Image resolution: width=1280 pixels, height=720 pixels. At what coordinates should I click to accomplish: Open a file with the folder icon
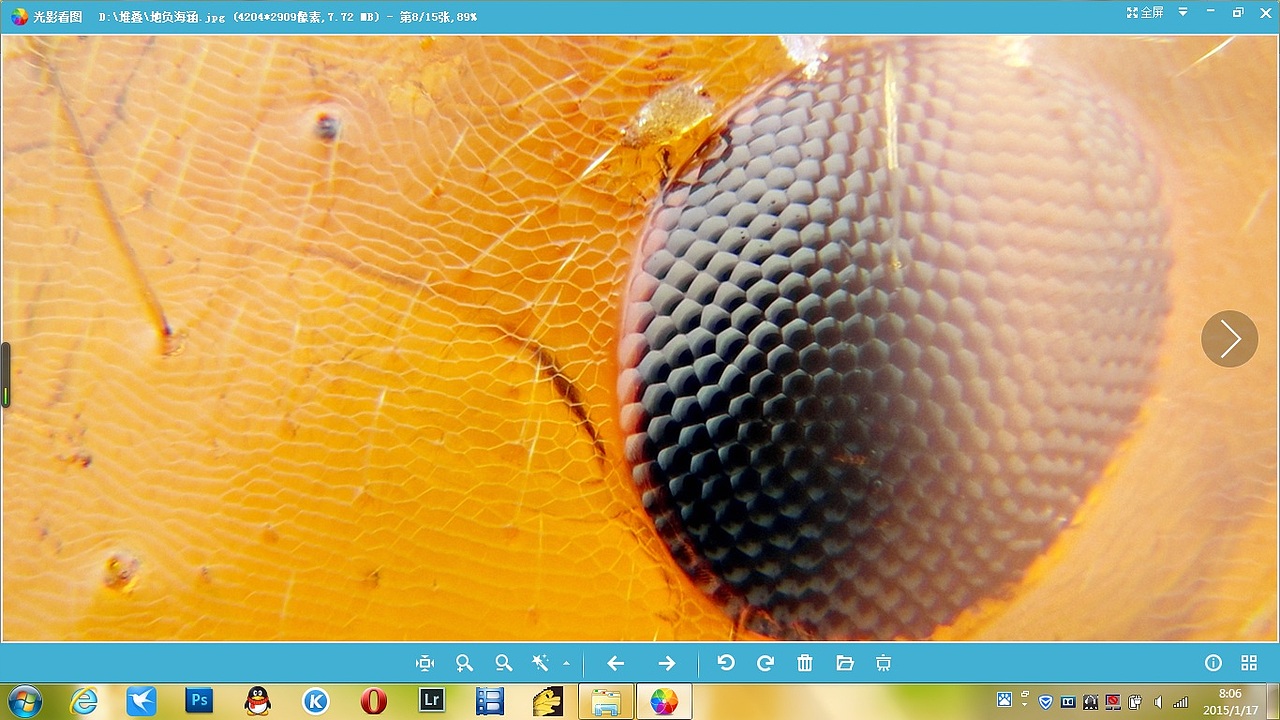(x=845, y=663)
